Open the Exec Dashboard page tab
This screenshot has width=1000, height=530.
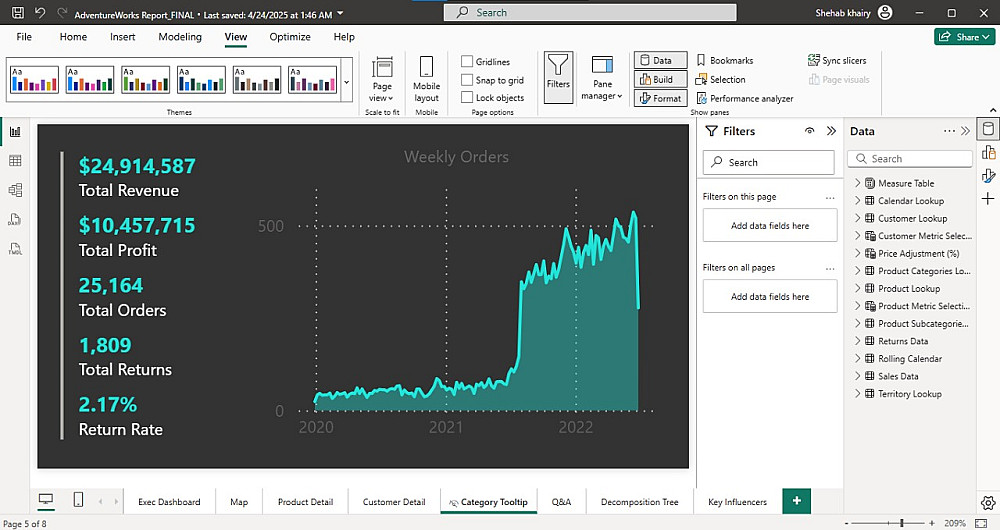pyautogui.click(x=169, y=502)
